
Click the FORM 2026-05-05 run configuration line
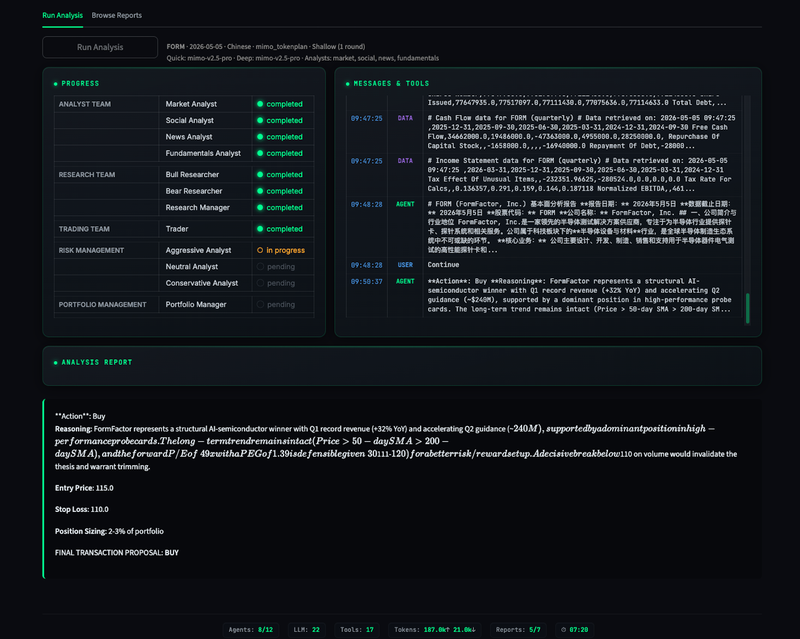266,46
